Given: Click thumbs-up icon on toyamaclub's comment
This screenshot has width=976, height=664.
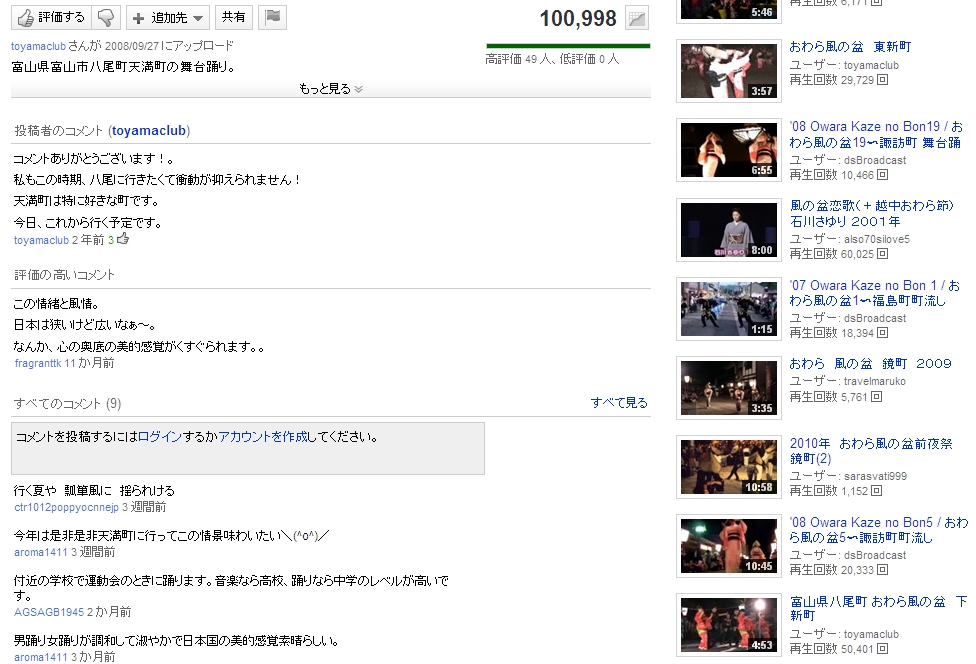Looking at the screenshot, I should [x=123, y=240].
